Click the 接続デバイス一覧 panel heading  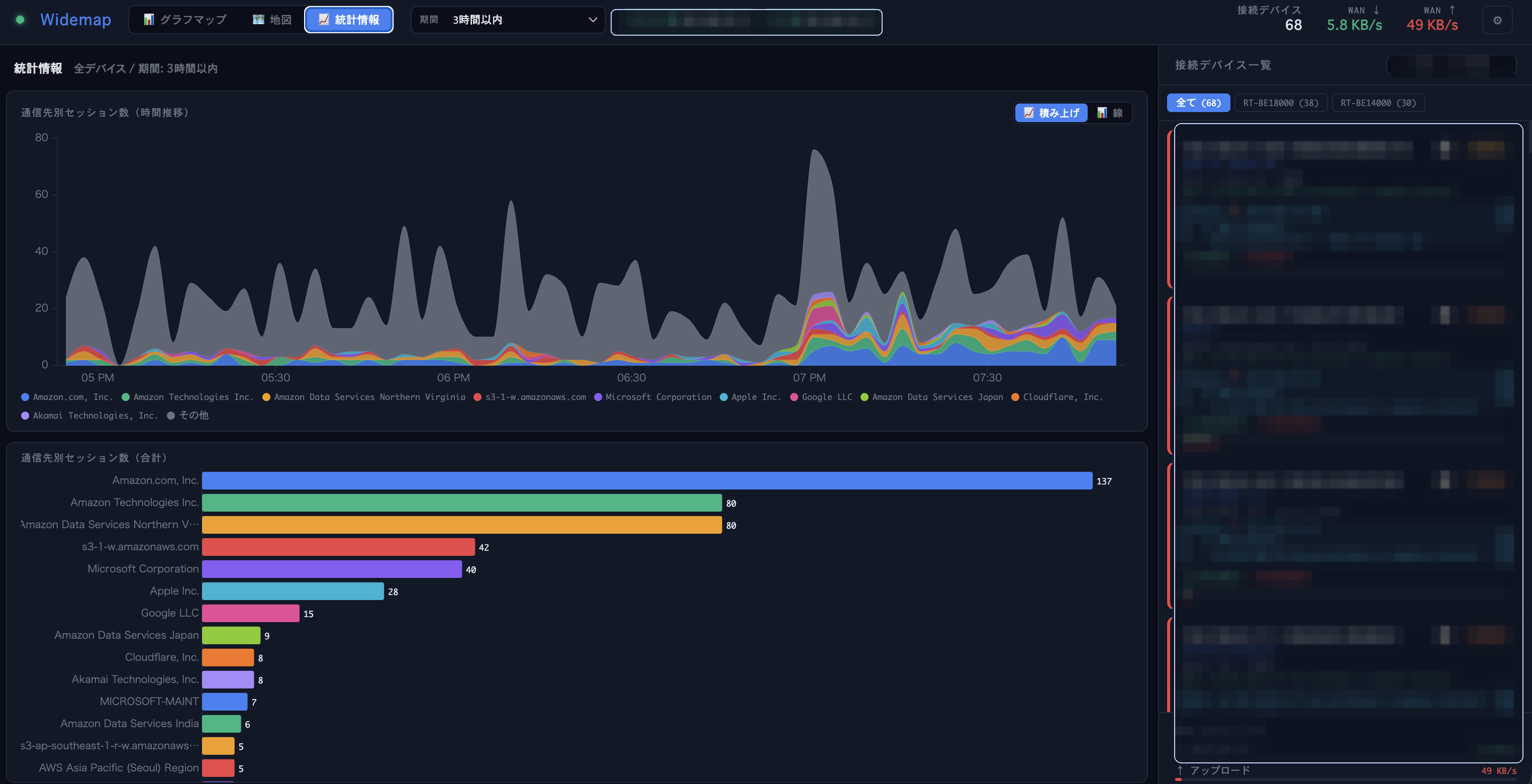[1223, 65]
